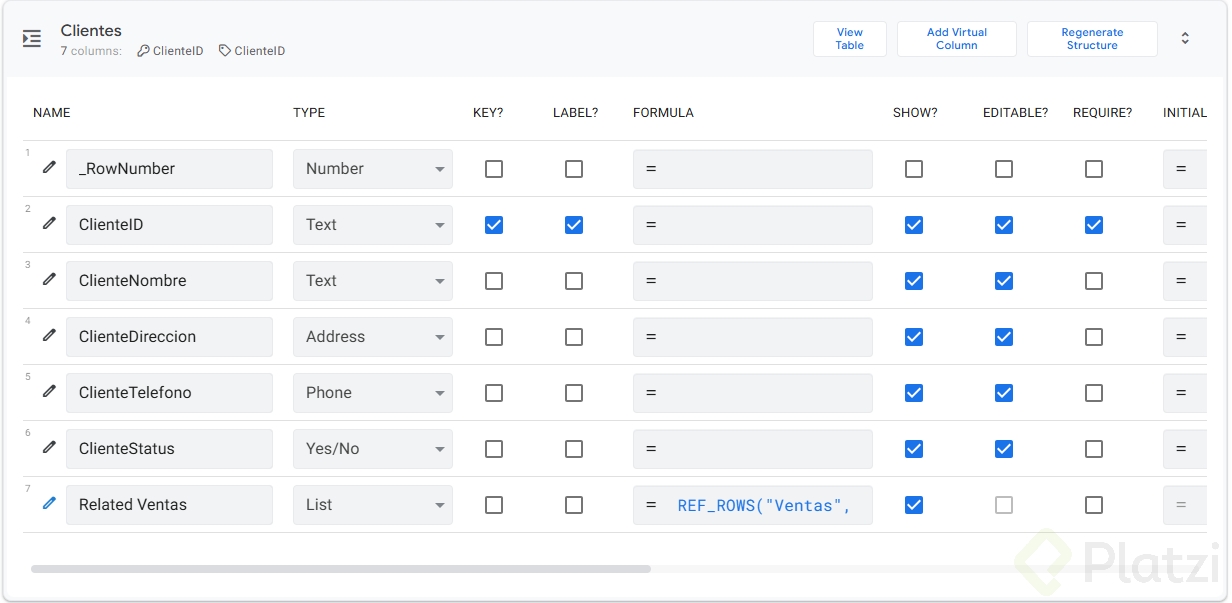Collapse the Clientes table with expander arrows
The image size is (1232, 603).
pos(1185,39)
